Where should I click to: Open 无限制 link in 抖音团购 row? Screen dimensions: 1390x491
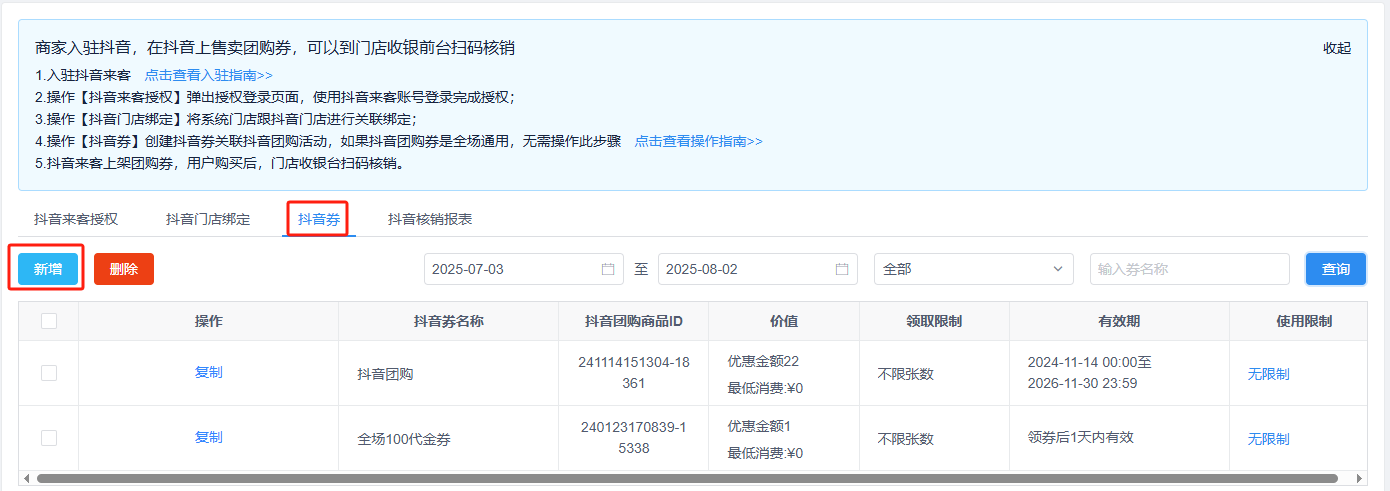(x=1268, y=374)
